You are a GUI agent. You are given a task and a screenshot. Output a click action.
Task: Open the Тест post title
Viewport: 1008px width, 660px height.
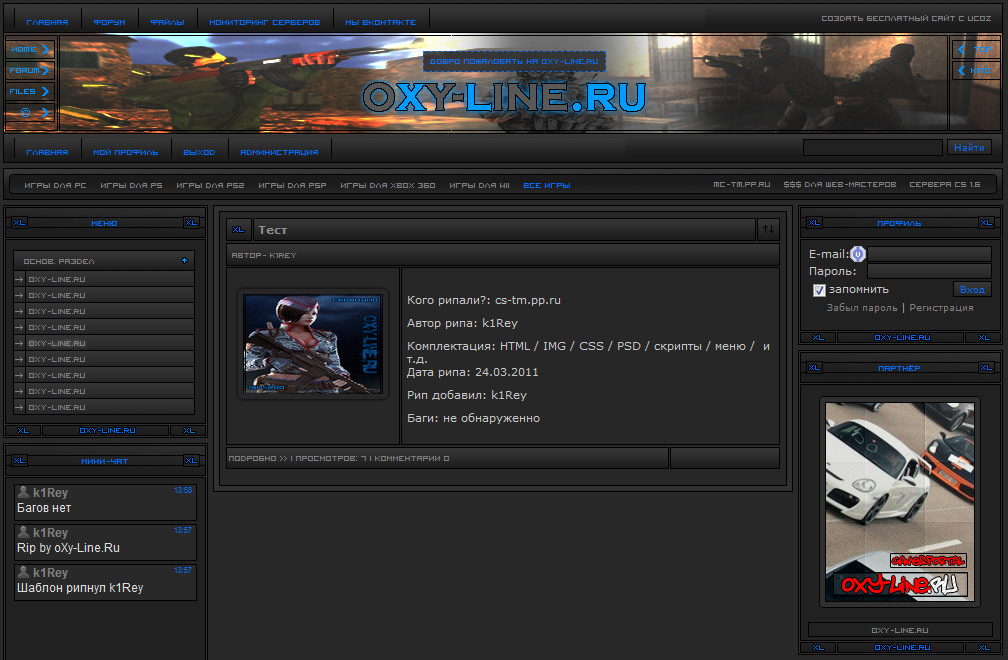tap(273, 230)
